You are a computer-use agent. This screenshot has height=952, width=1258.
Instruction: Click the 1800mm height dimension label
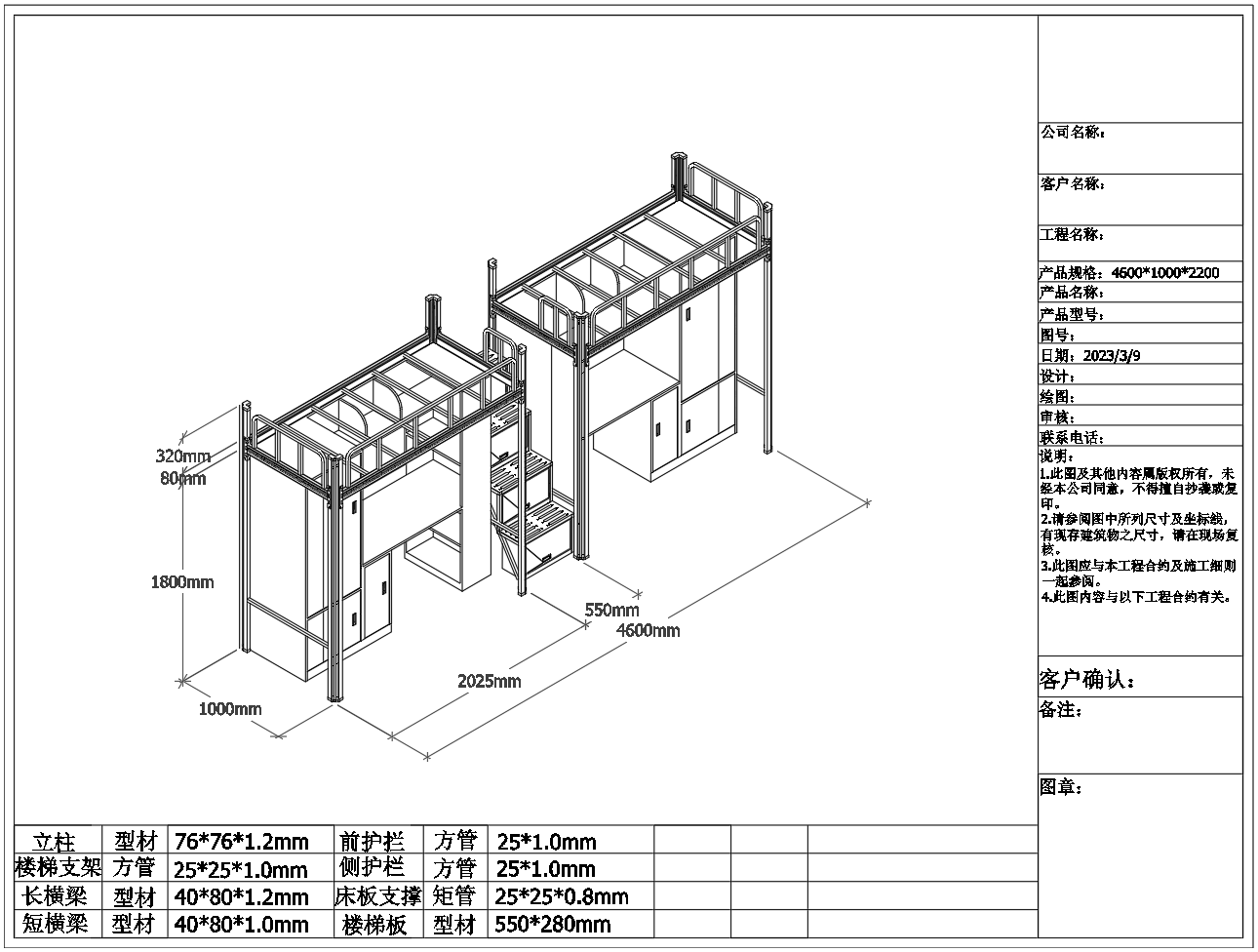(x=182, y=582)
